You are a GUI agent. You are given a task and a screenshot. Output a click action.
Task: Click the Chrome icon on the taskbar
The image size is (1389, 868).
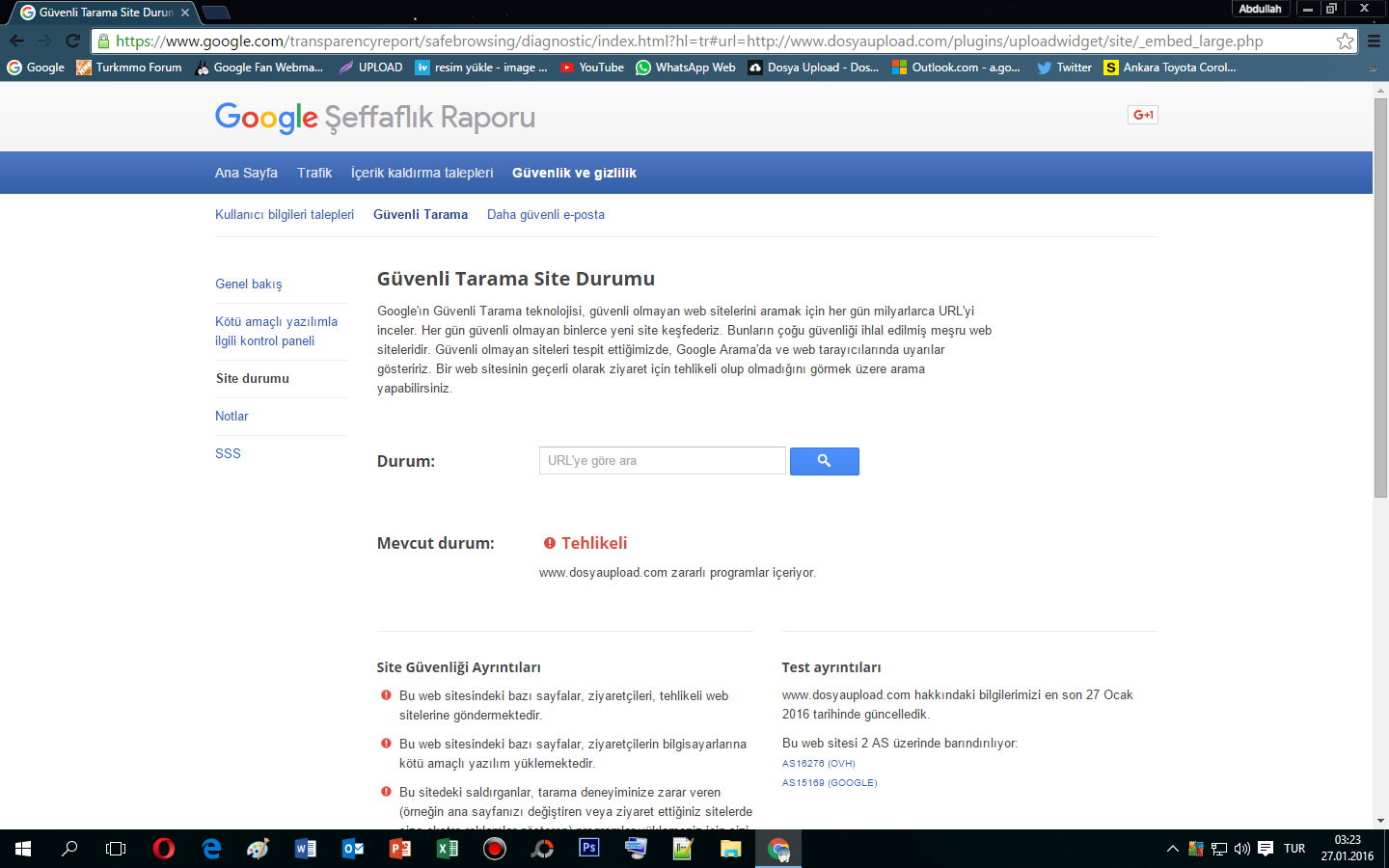[x=778, y=849]
